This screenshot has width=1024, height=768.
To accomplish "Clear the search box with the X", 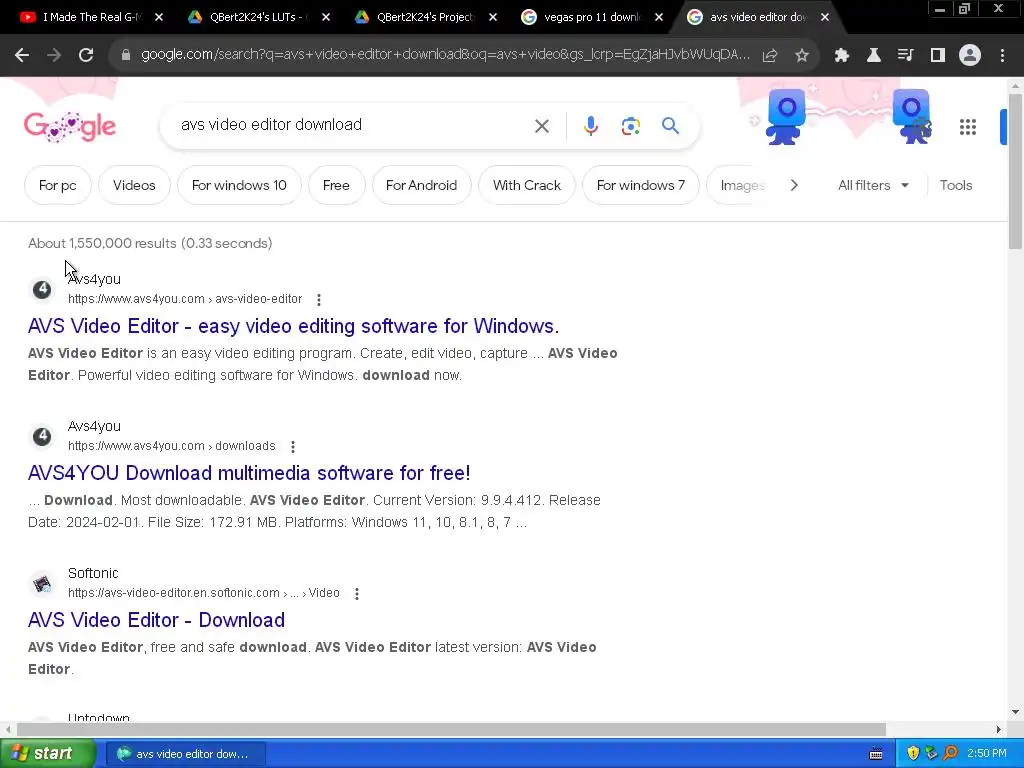I will [542, 126].
